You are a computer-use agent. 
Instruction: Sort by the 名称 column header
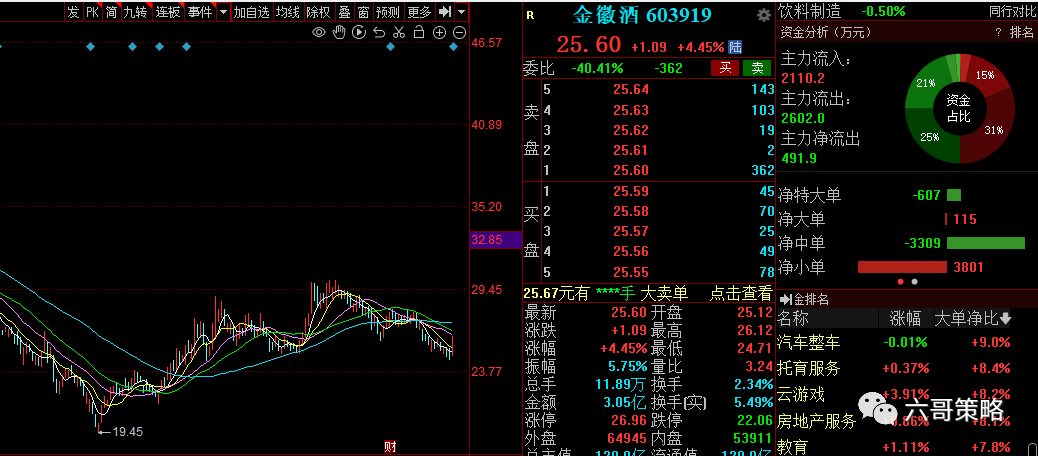(794, 319)
